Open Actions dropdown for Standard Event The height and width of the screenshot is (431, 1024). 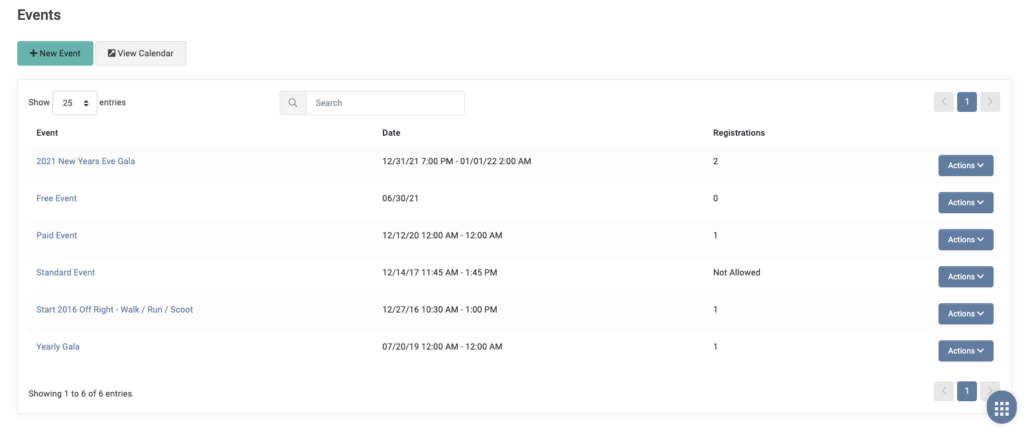point(965,277)
